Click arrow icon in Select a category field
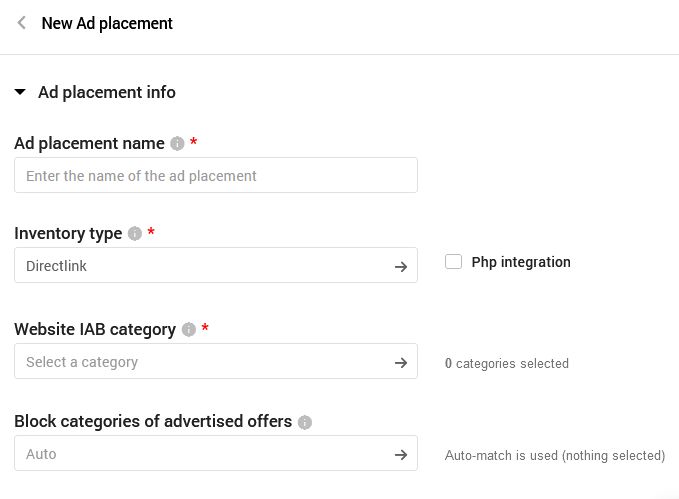 tap(400, 362)
